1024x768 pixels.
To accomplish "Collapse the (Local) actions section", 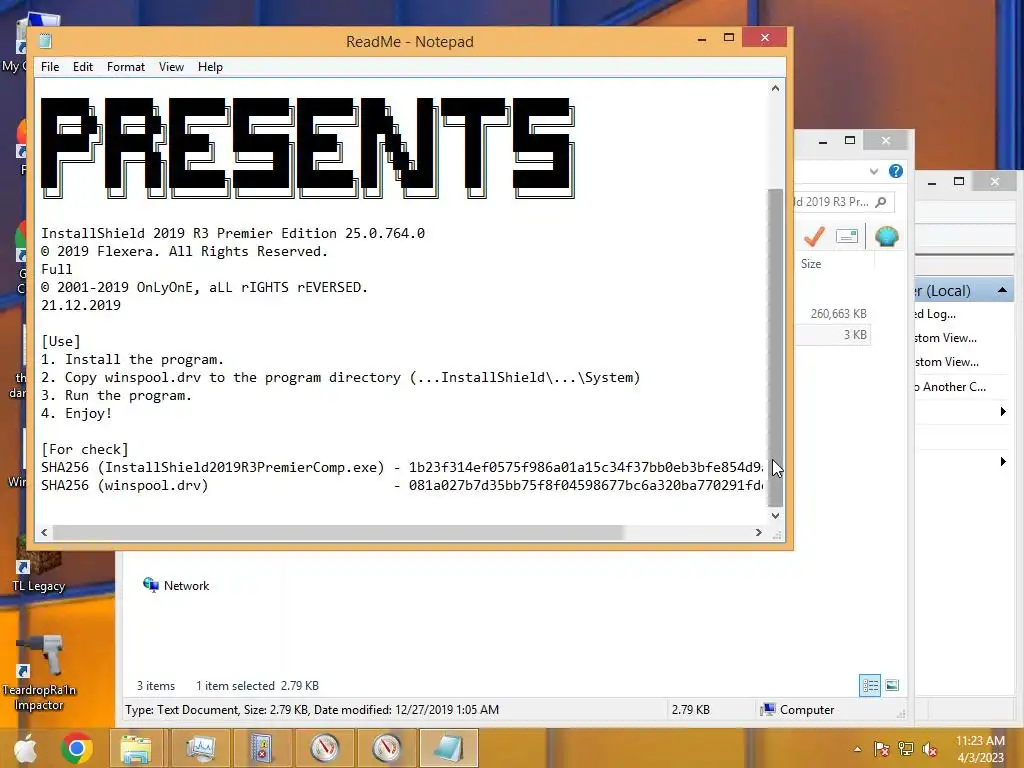I will pos(1002,290).
